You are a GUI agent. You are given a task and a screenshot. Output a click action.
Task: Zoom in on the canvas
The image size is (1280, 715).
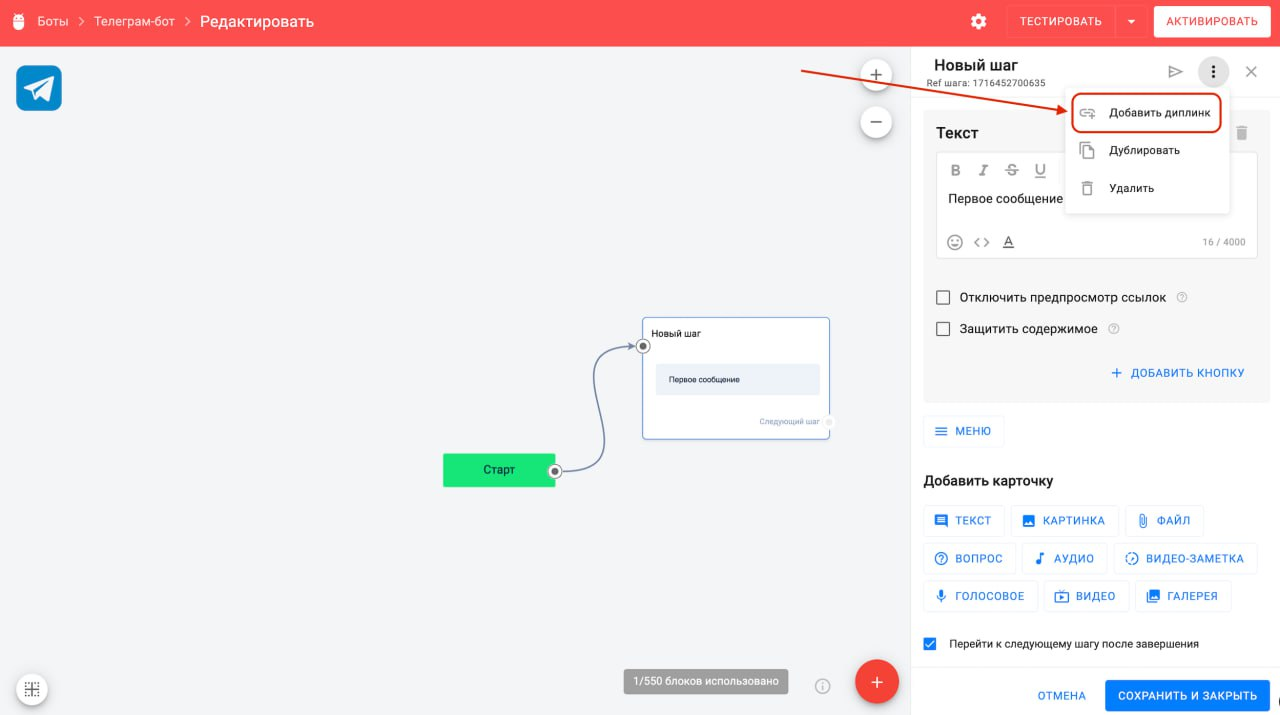(875, 74)
